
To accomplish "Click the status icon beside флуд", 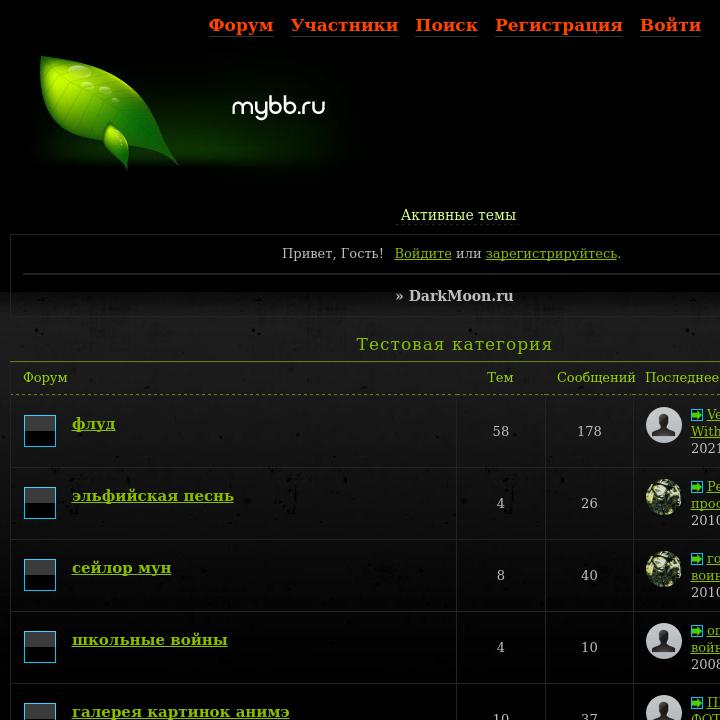I will (x=40, y=431).
